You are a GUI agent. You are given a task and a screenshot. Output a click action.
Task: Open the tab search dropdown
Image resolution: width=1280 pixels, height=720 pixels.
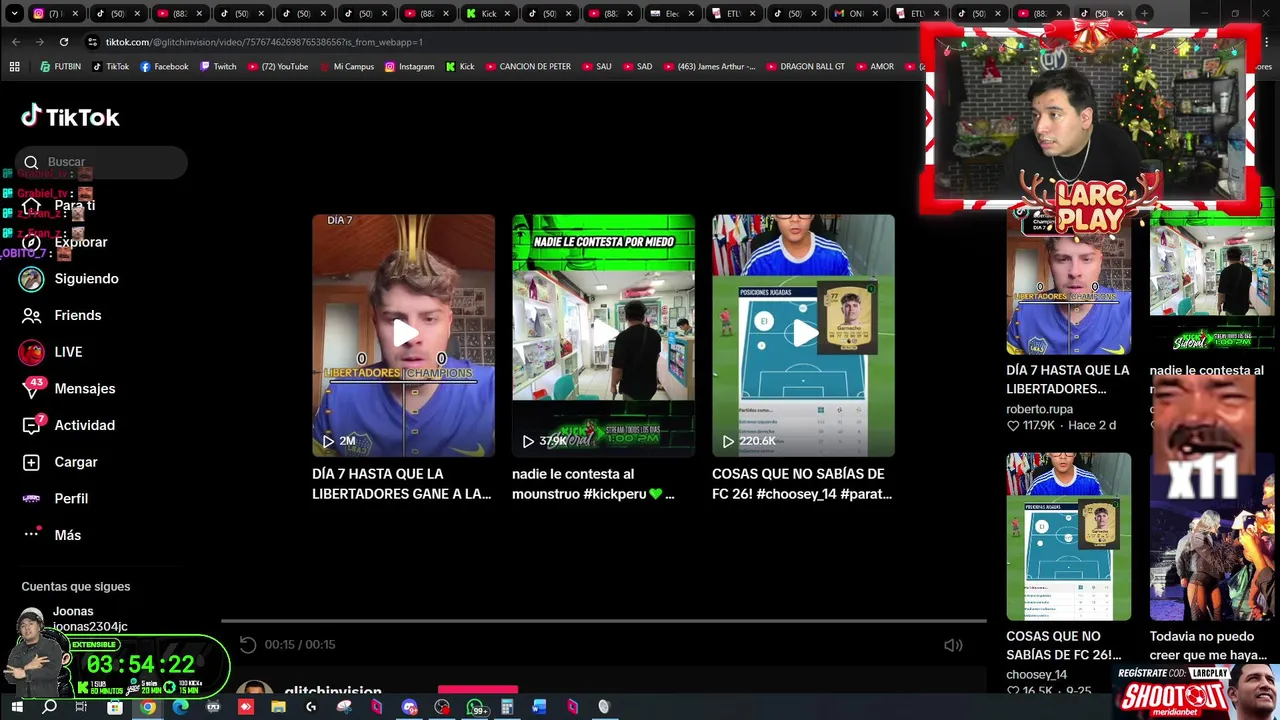click(x=14, y=14)
